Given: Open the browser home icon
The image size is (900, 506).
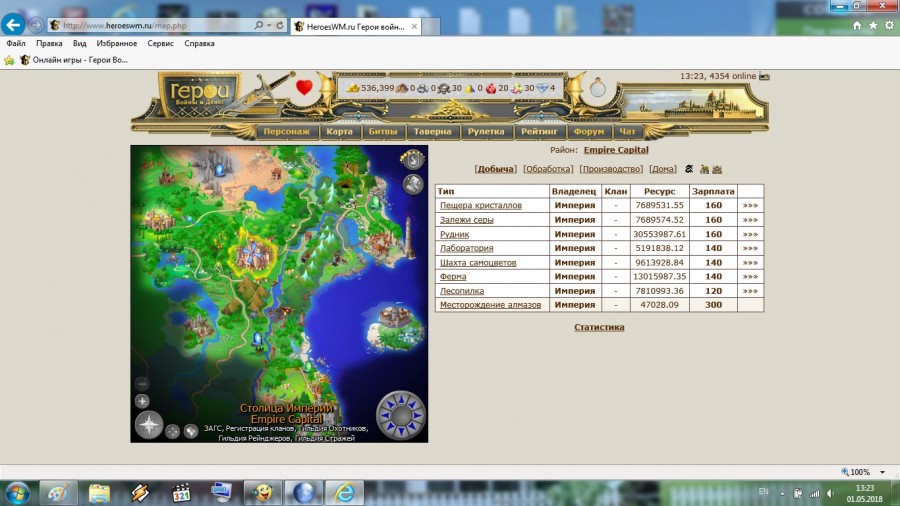Looking at the screenshot, I should 857,25.
